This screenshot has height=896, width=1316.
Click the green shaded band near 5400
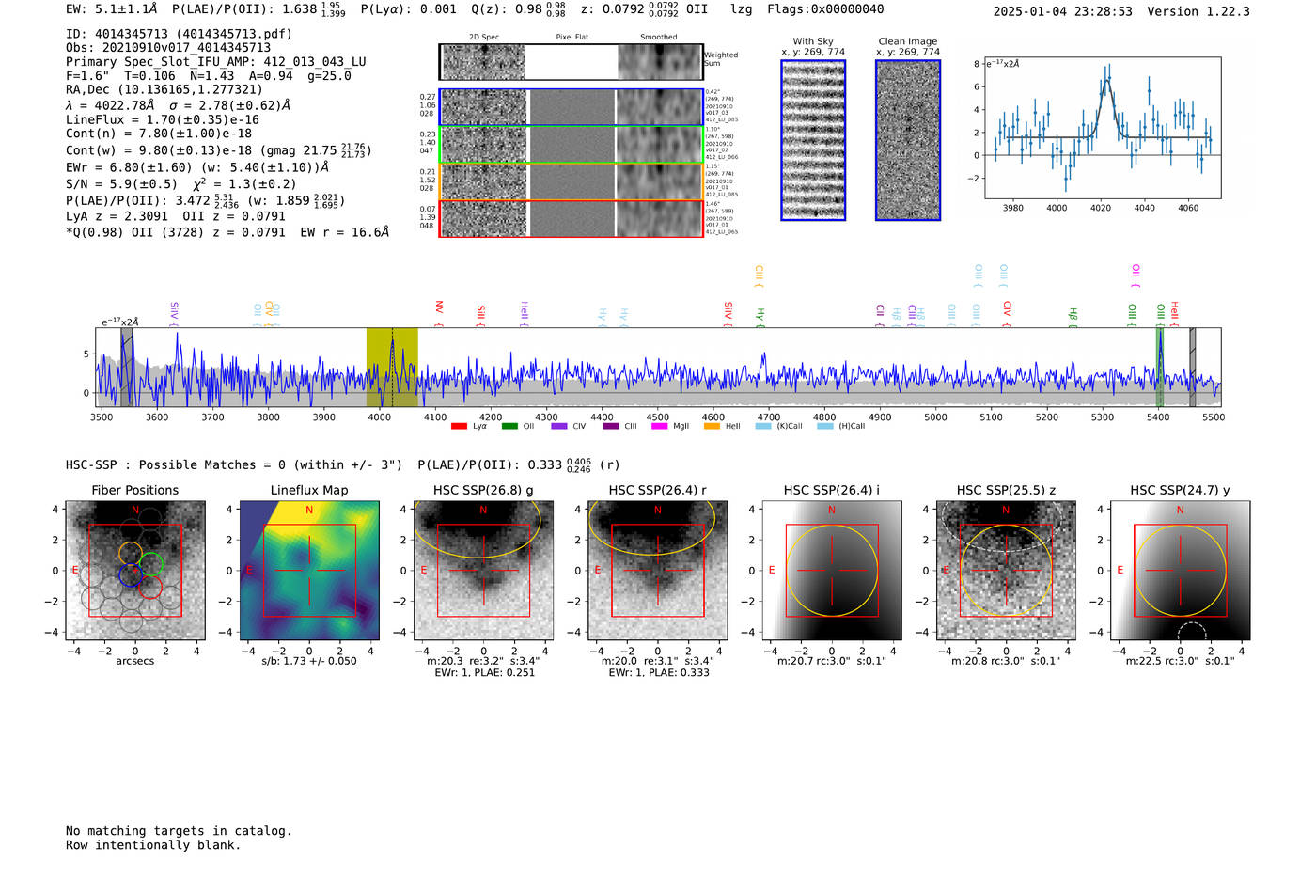pyautogui.click(x=1160, y=368)
